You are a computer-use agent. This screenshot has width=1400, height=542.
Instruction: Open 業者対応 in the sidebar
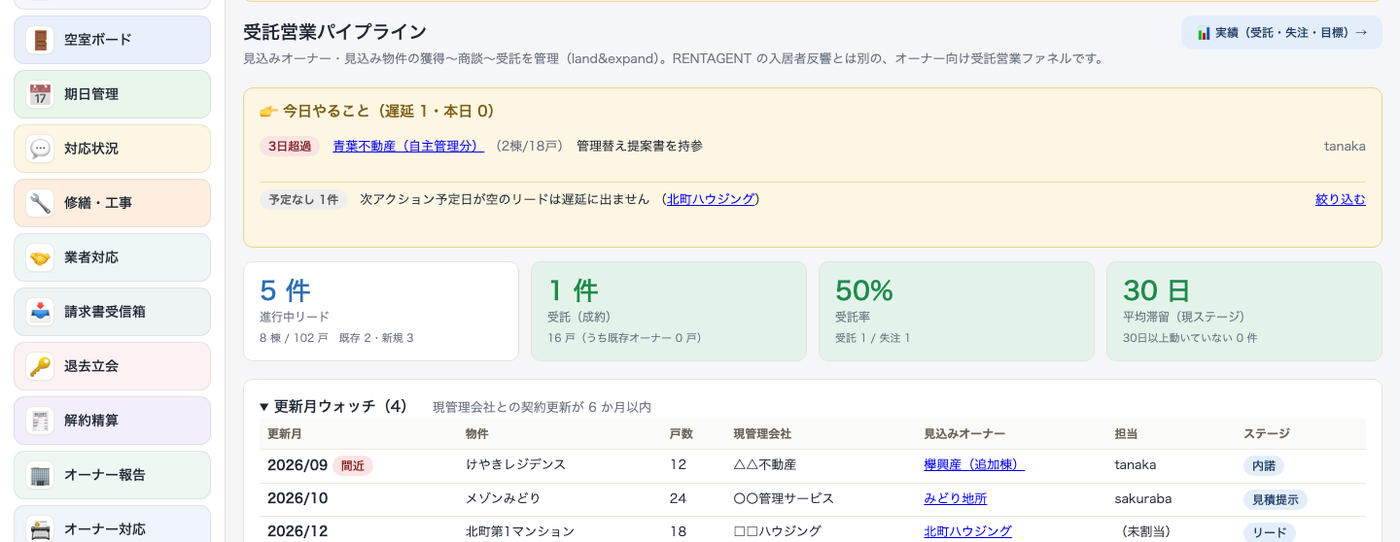tap(112, 258)
